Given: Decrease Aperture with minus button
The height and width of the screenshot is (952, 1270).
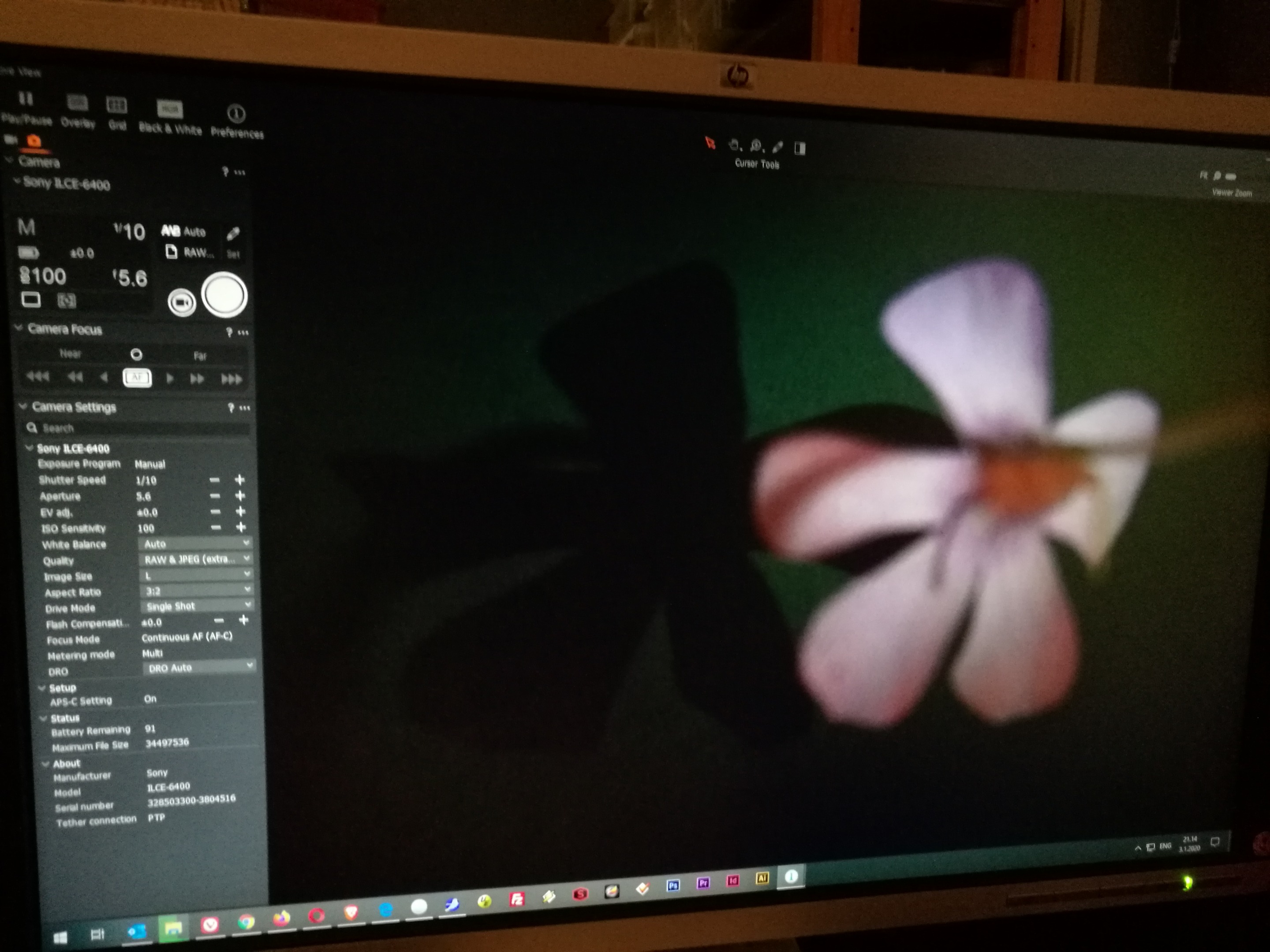Looking at the screenshot, I should [215, 496].
